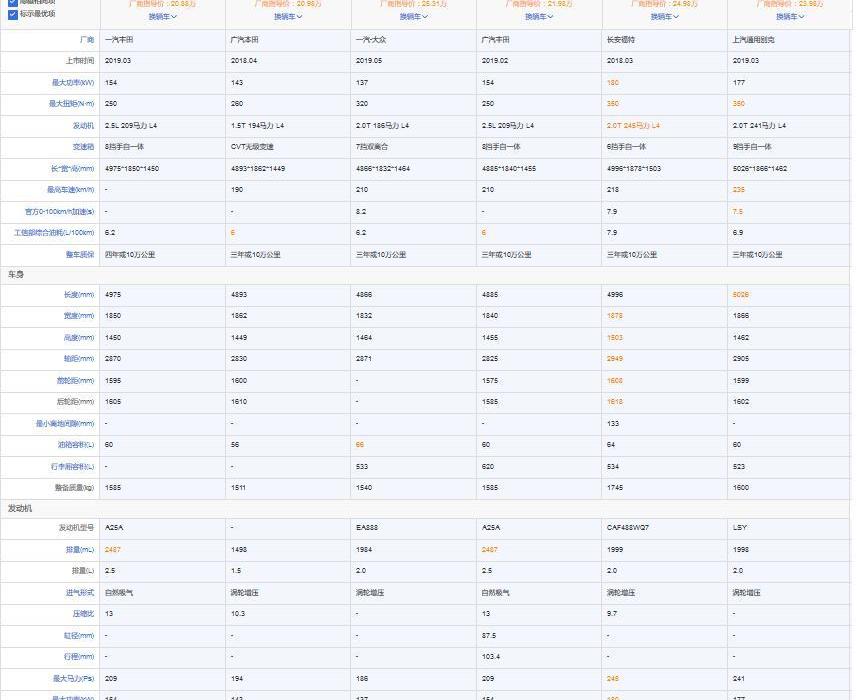Open 换辆车 dropdown for the 一汽丰田 column
Viewport: 858px width, 700px height.
coord(163,17)
